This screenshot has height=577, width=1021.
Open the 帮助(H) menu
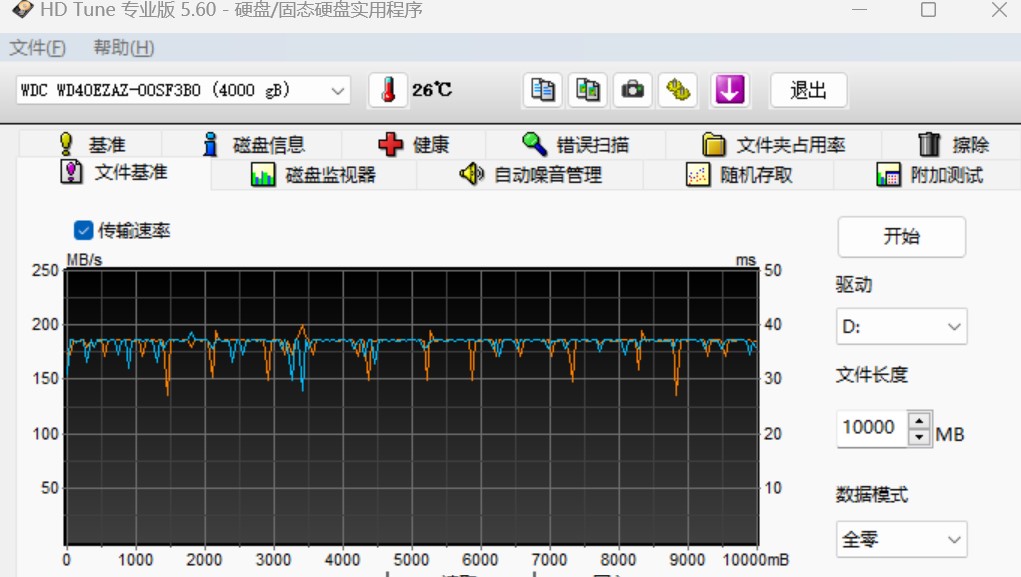click(x=124, y=48)
